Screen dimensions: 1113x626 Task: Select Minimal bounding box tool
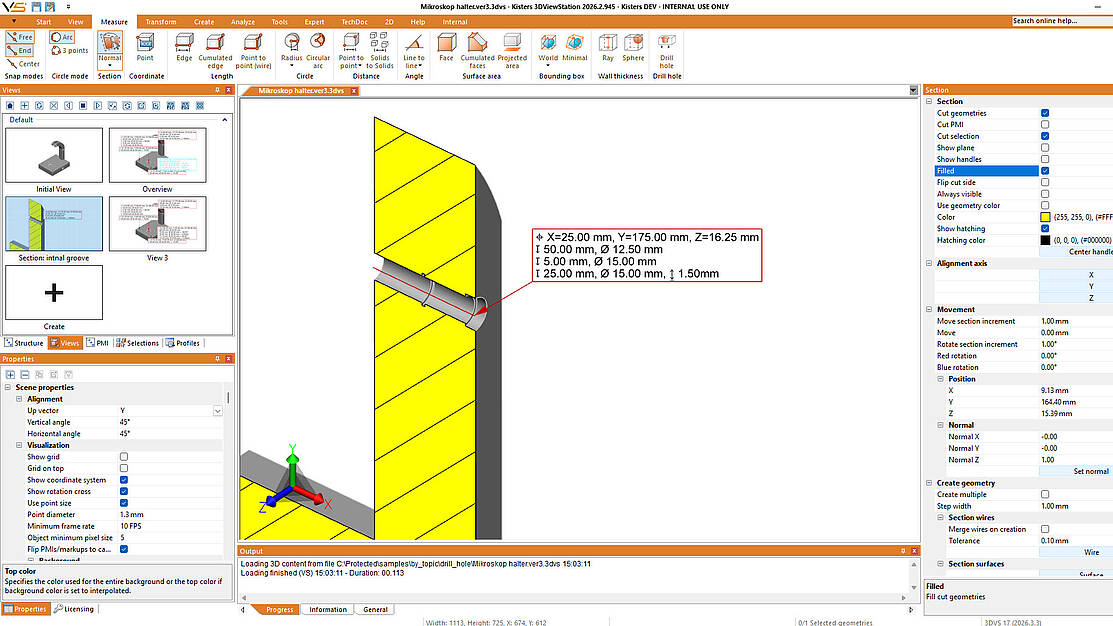(x=574, y=48)
